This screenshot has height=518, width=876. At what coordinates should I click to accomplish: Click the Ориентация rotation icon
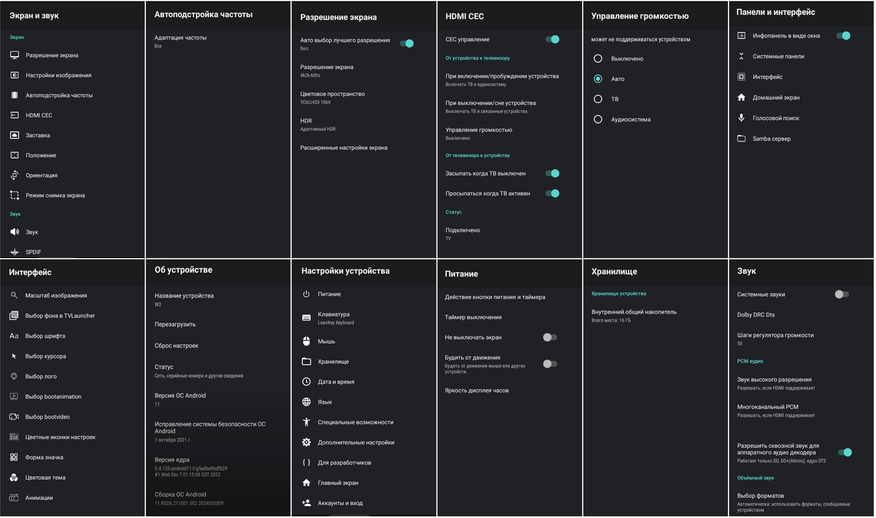(15, 175)
